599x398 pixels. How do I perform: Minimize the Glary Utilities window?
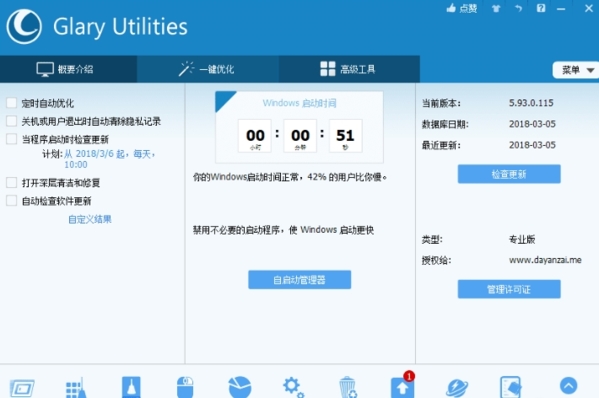[x=561, y=8]
